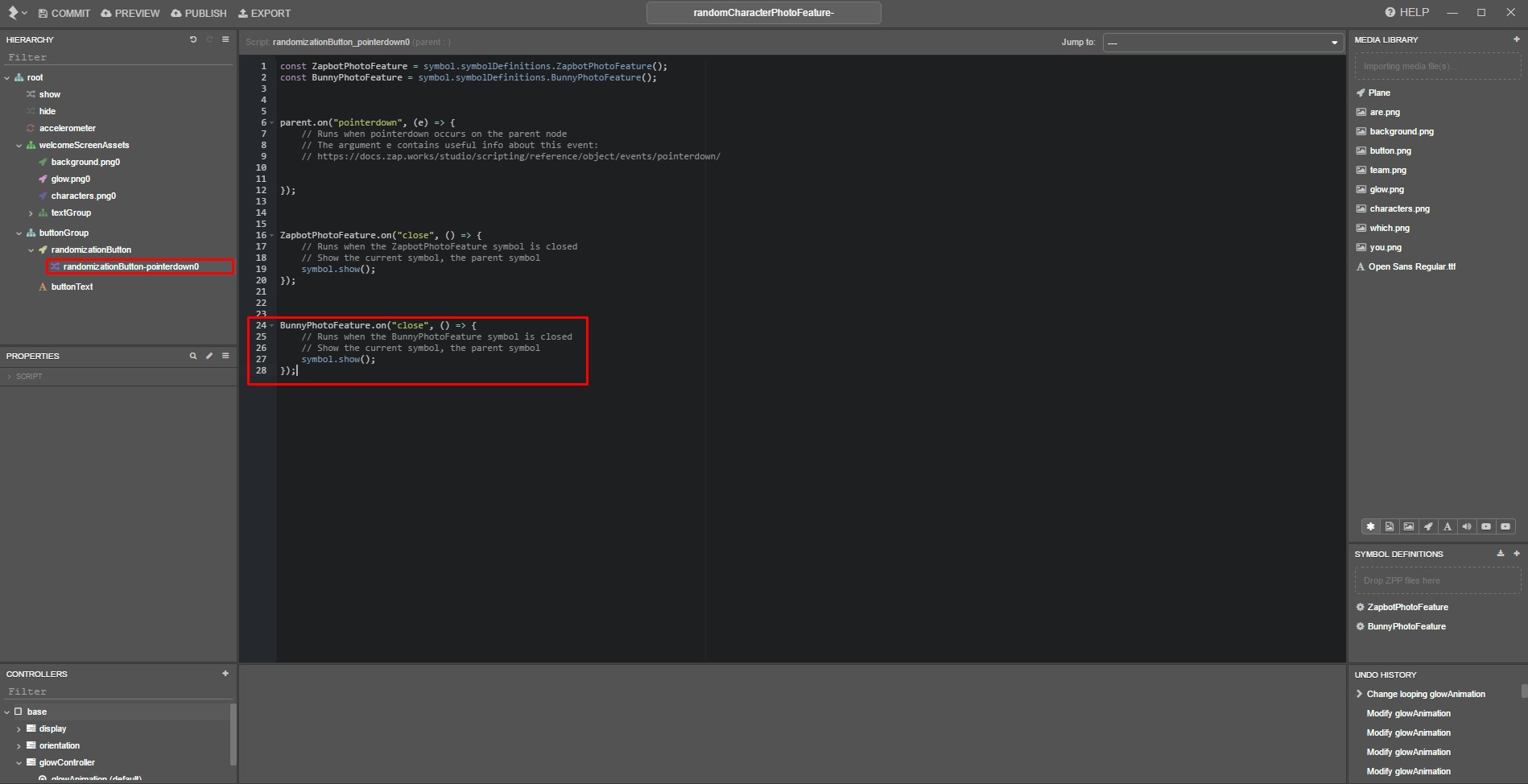Select button.png in the media library
The height and width of the screenshot is (784, 1528).
[x=1390, y=151]
